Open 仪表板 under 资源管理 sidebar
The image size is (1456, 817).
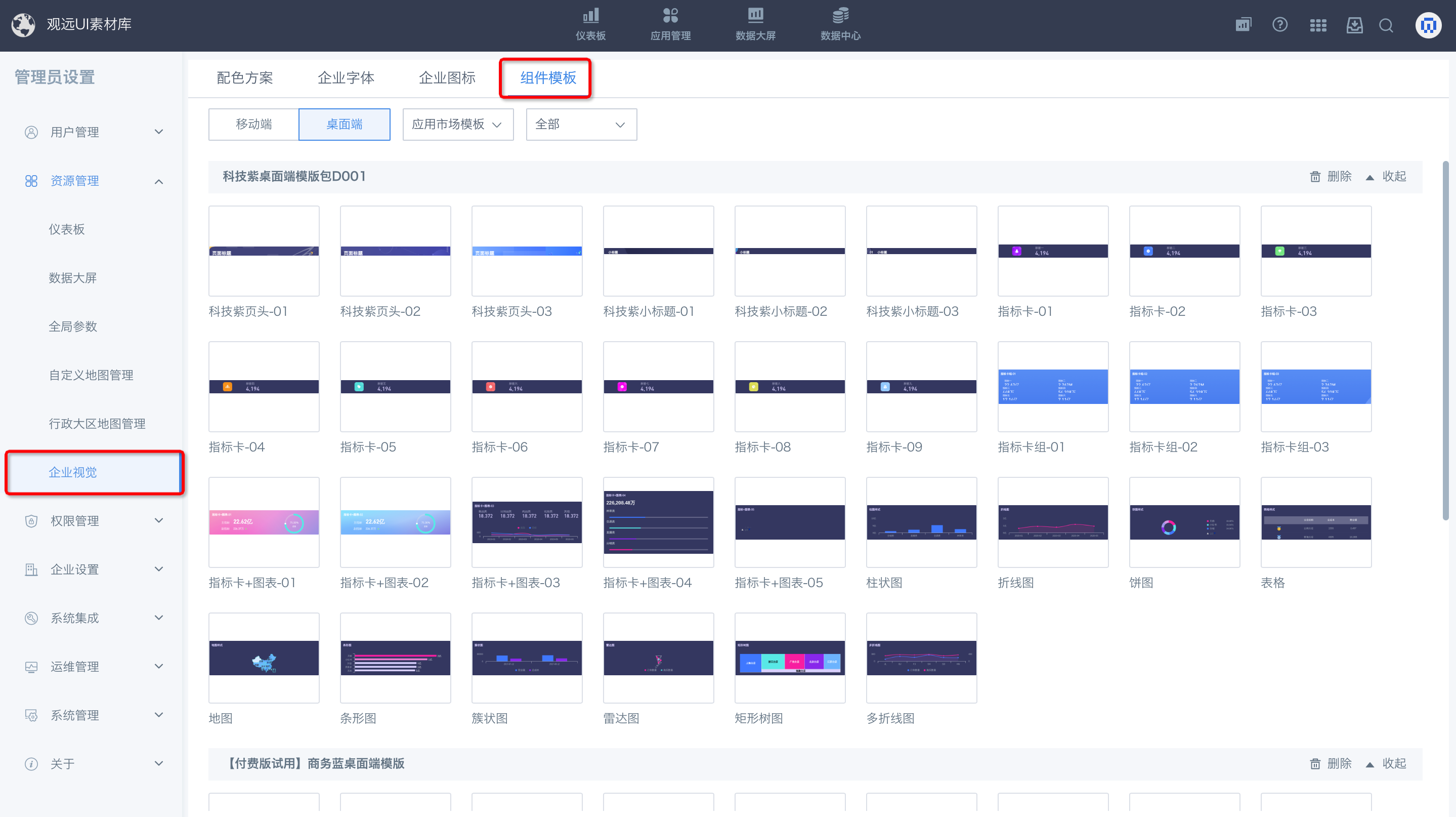pos(67,229)
